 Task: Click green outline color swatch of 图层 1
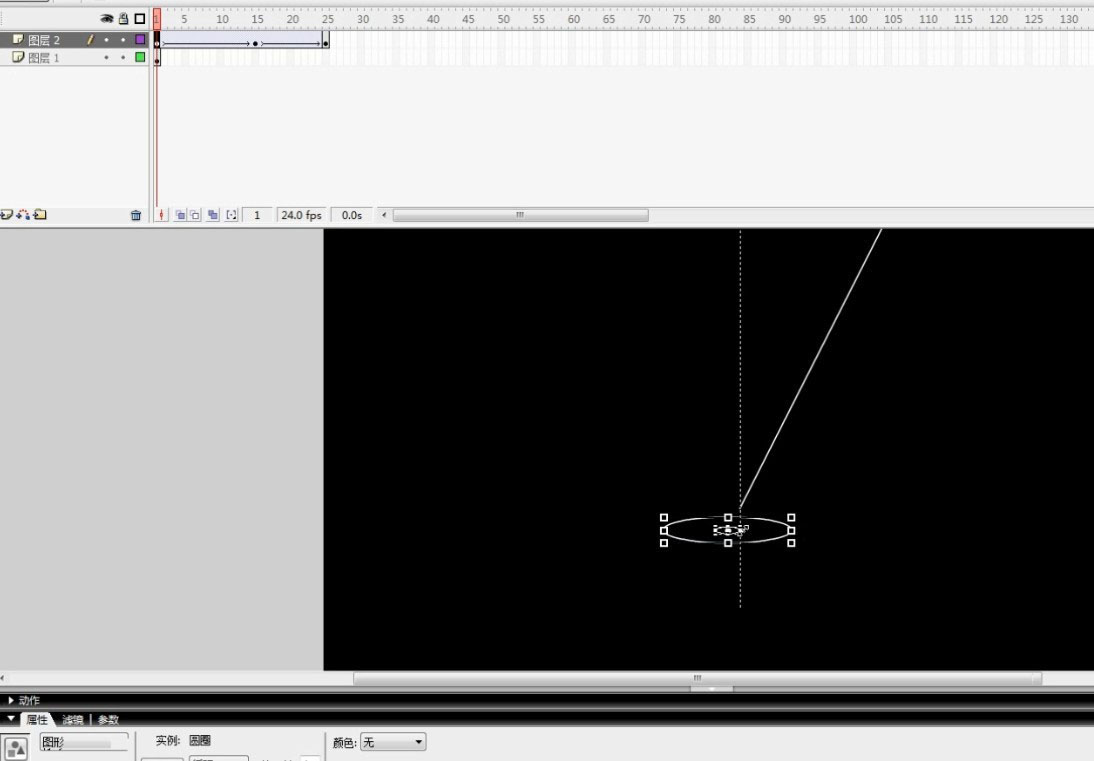(x=140, y=57)
